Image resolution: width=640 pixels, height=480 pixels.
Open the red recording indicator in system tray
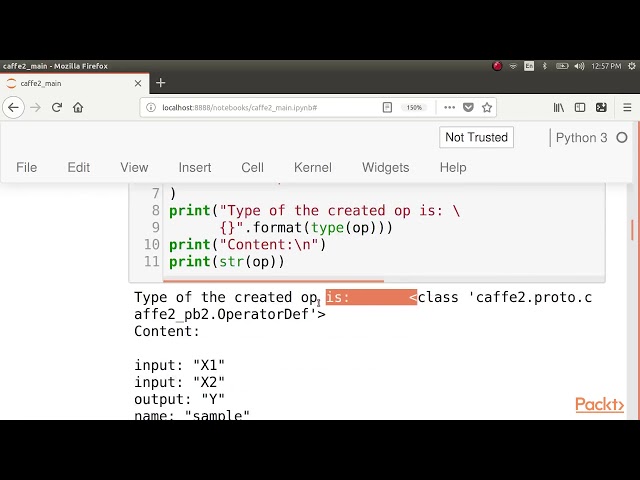click(497, 66)
